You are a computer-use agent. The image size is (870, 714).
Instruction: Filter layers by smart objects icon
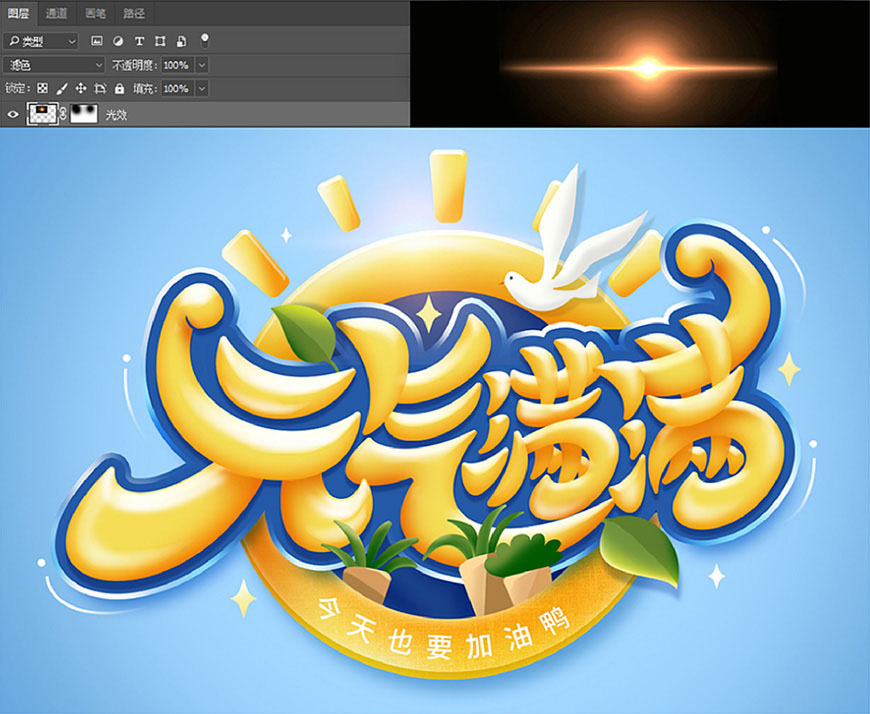[x=181, y=41]
